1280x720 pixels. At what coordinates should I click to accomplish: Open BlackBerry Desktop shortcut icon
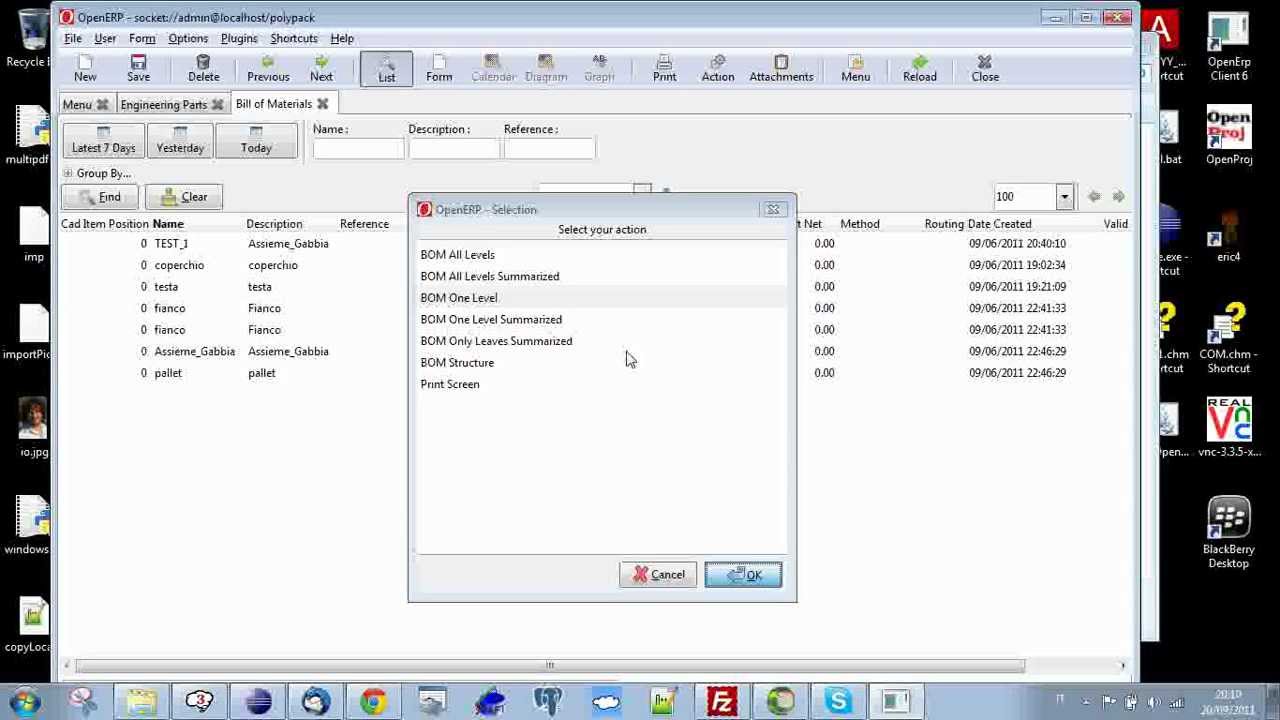pyautogui.click(x=1228, y=533)
